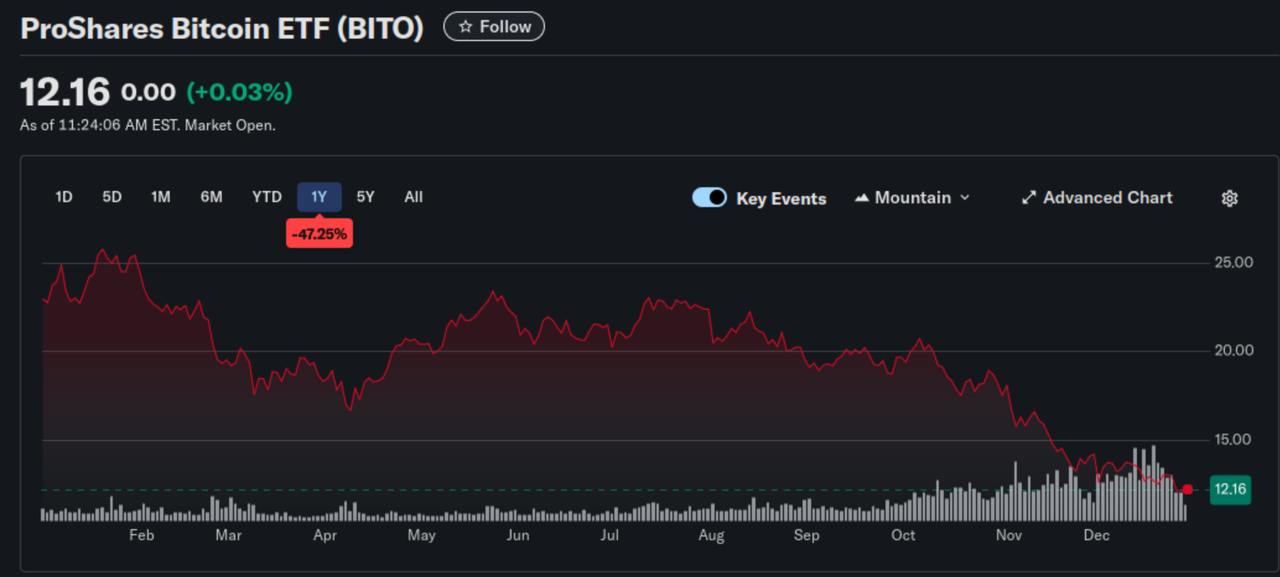
Task: Open chart settings gear icon
Action: [x=1230, y=198]
